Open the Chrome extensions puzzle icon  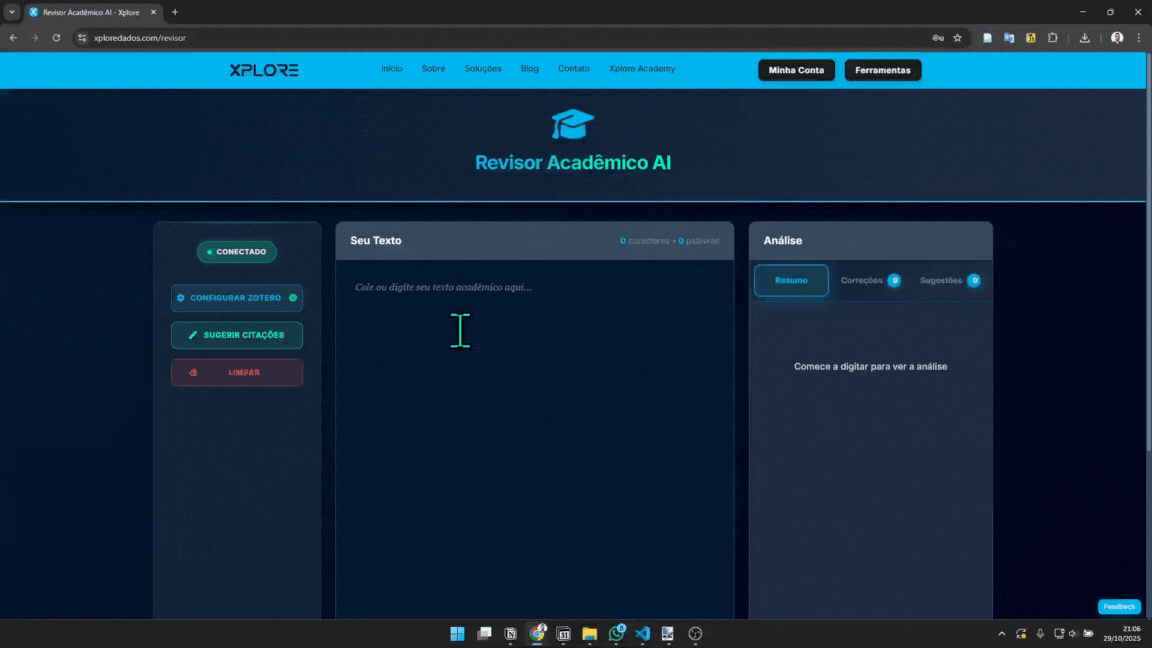tap(1053, 38)
